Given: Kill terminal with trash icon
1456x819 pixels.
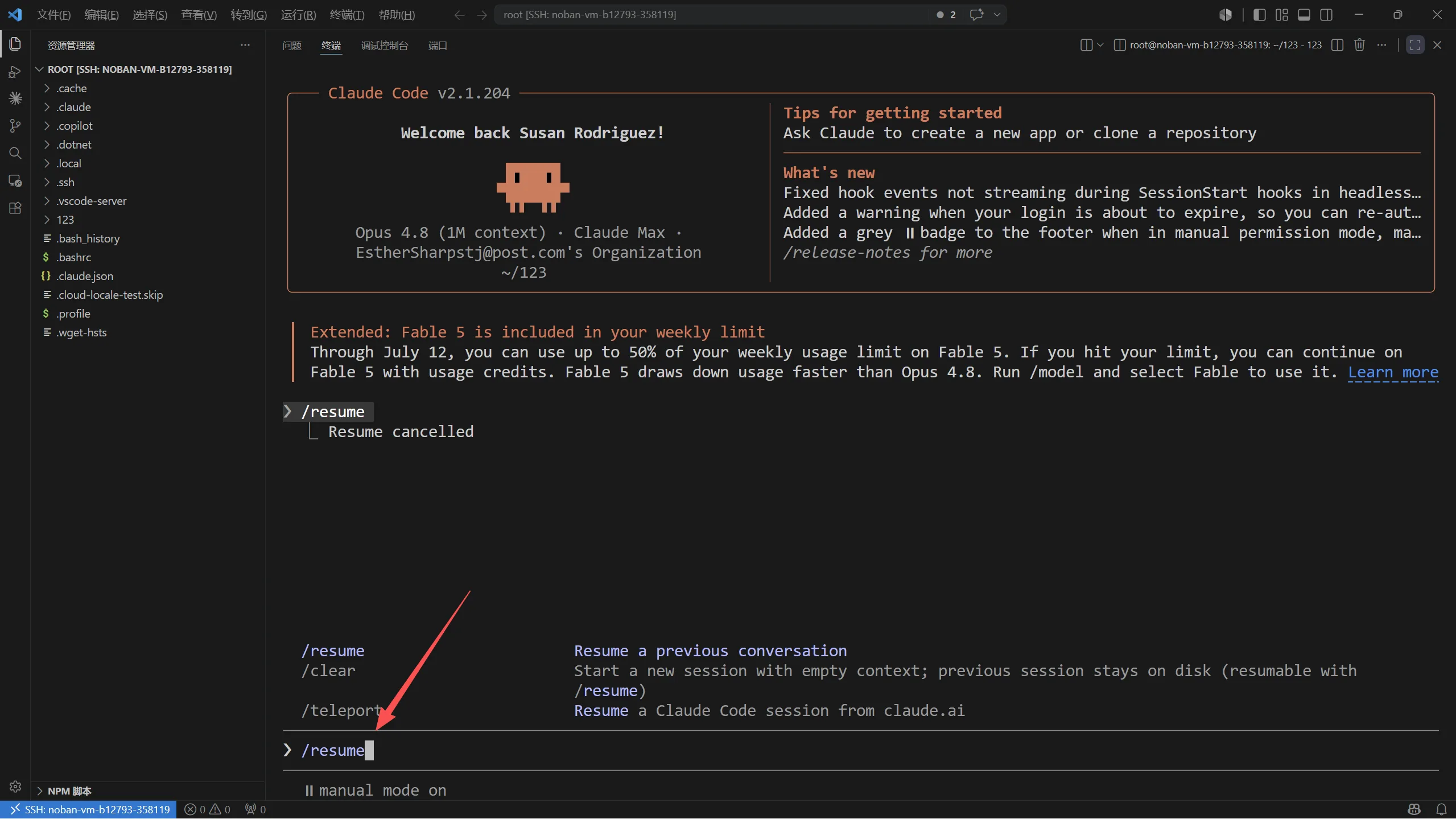Looking at the screenshot, I should (x=1359, y=45).
